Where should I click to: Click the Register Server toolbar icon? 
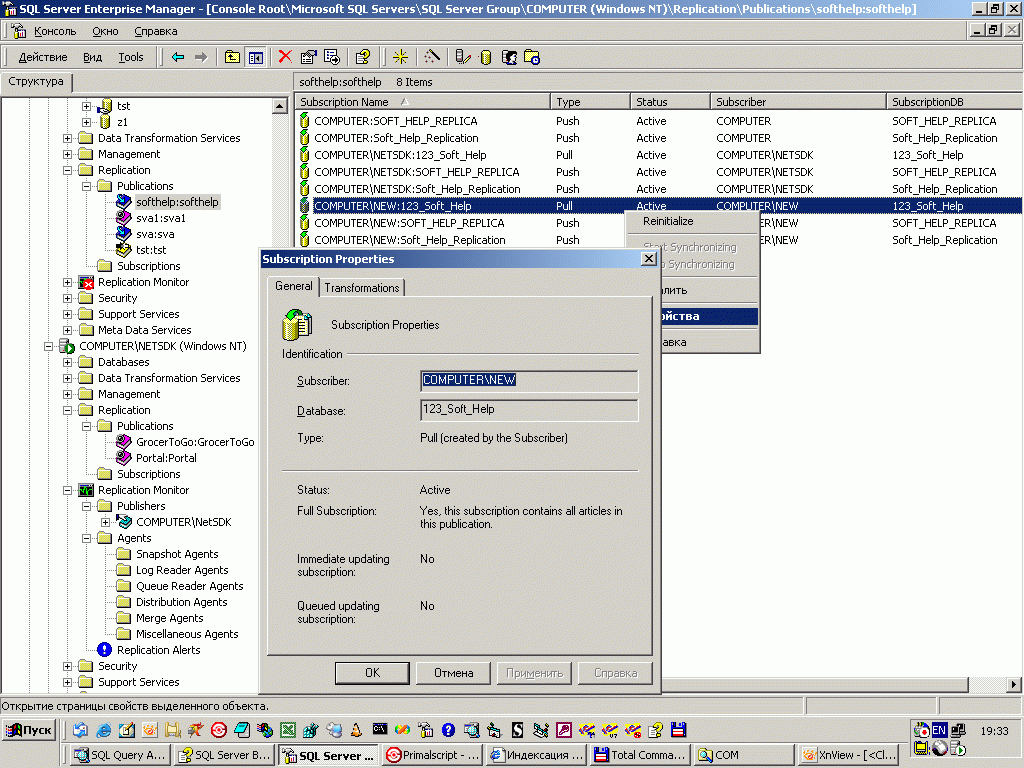point(462,57)
